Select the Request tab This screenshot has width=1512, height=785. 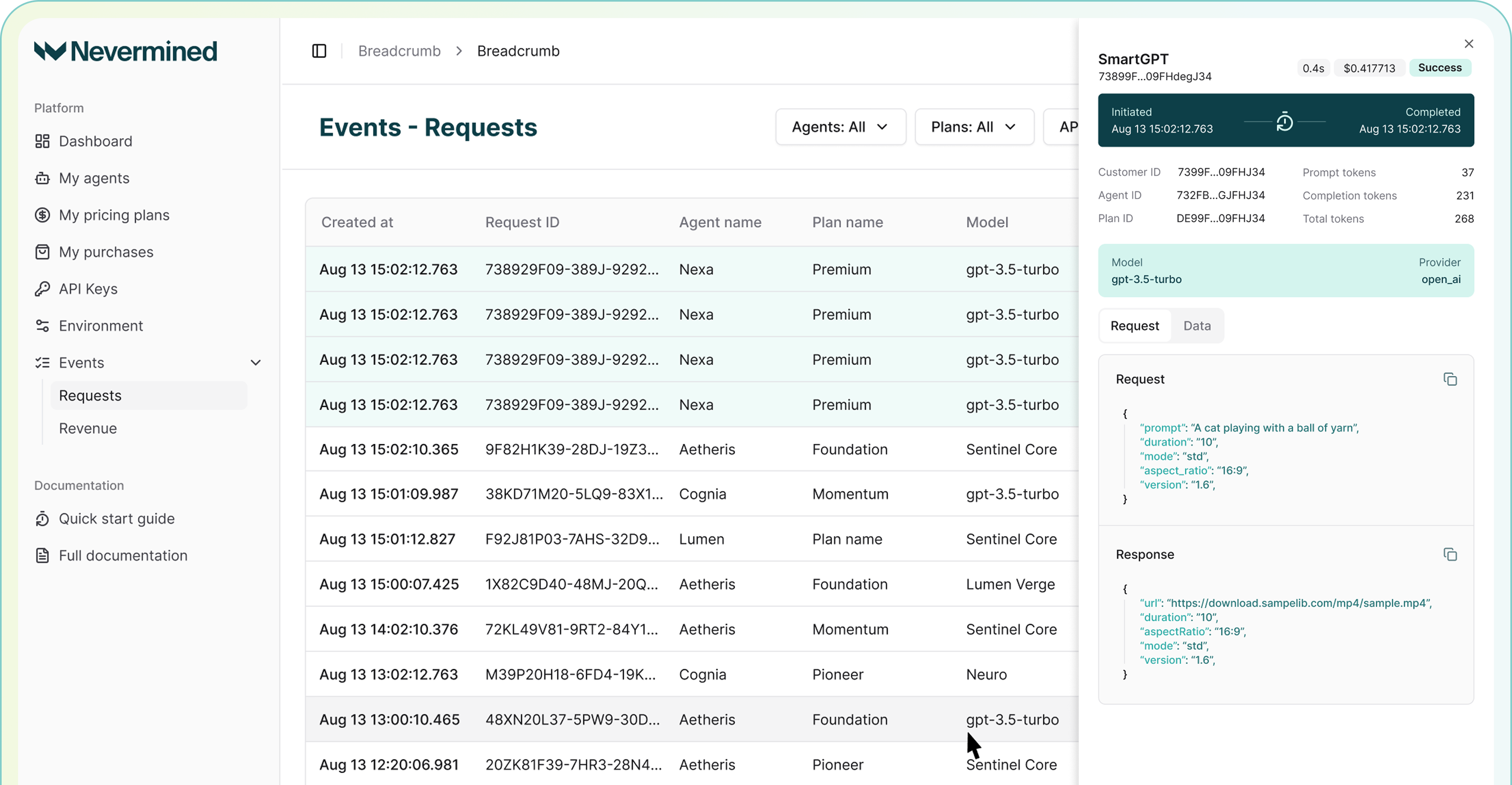[1134, 325]
